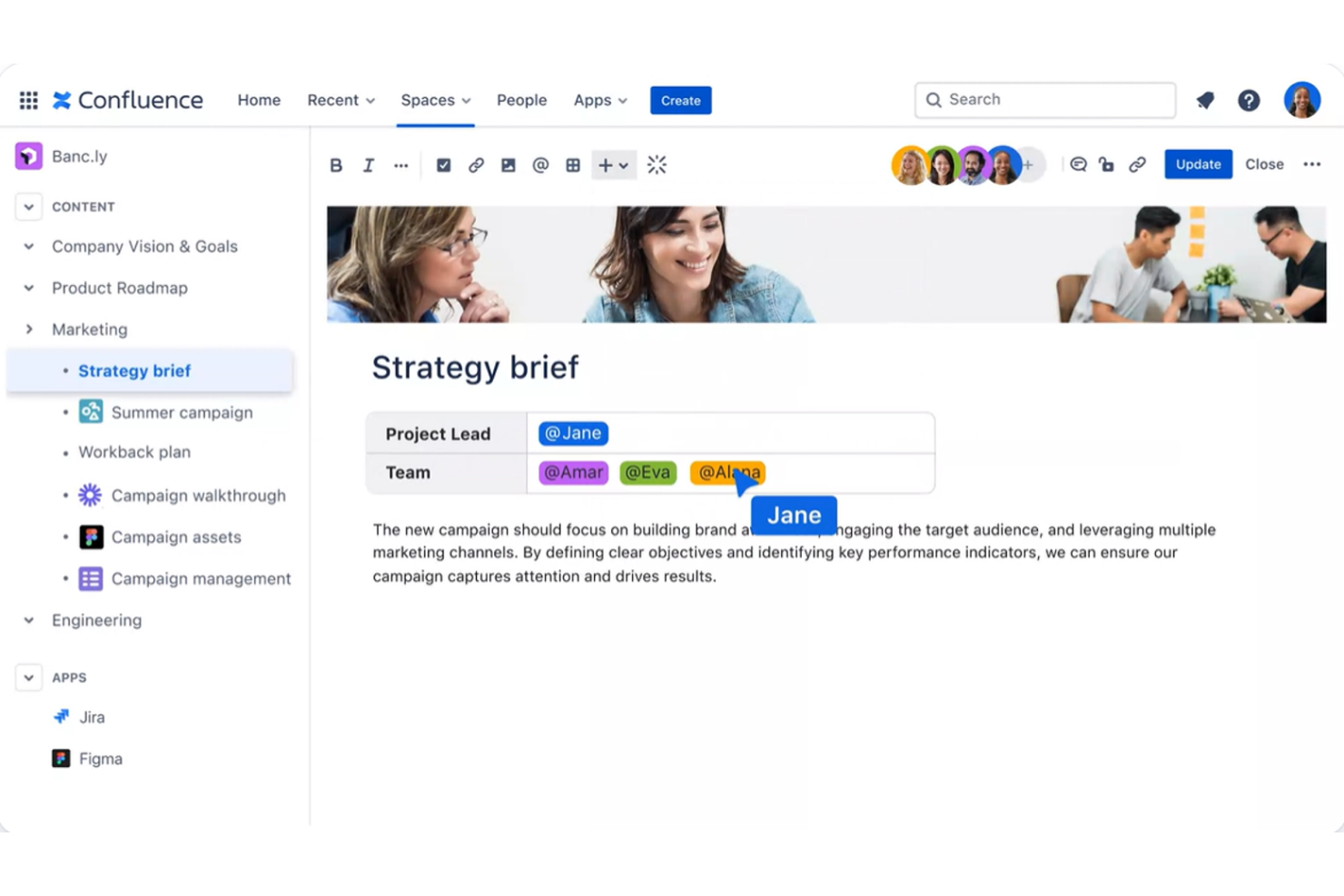1344x896 pixels.
Task: Open the comments icon
Action: pyautogui.click(x=1078, y=164)
